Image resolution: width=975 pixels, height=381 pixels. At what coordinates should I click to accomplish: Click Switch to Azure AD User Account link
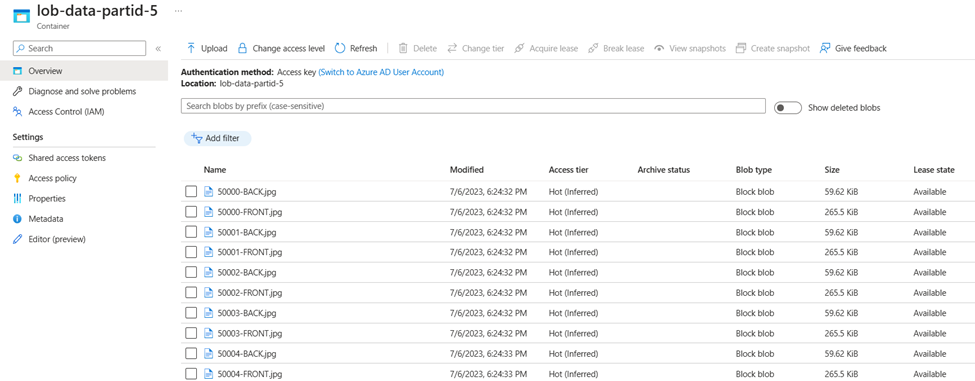point(381,72)
